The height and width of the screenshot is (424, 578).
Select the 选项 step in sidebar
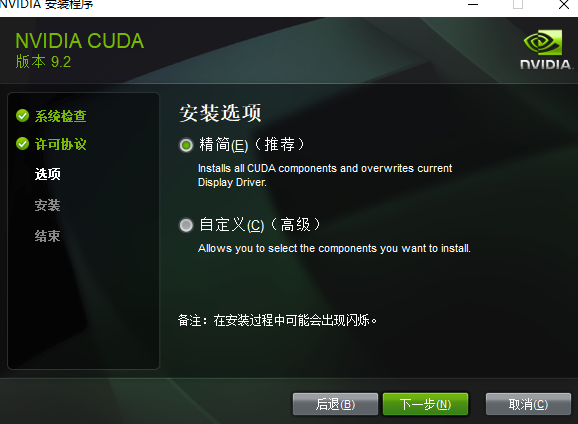[x=48, y=174]
